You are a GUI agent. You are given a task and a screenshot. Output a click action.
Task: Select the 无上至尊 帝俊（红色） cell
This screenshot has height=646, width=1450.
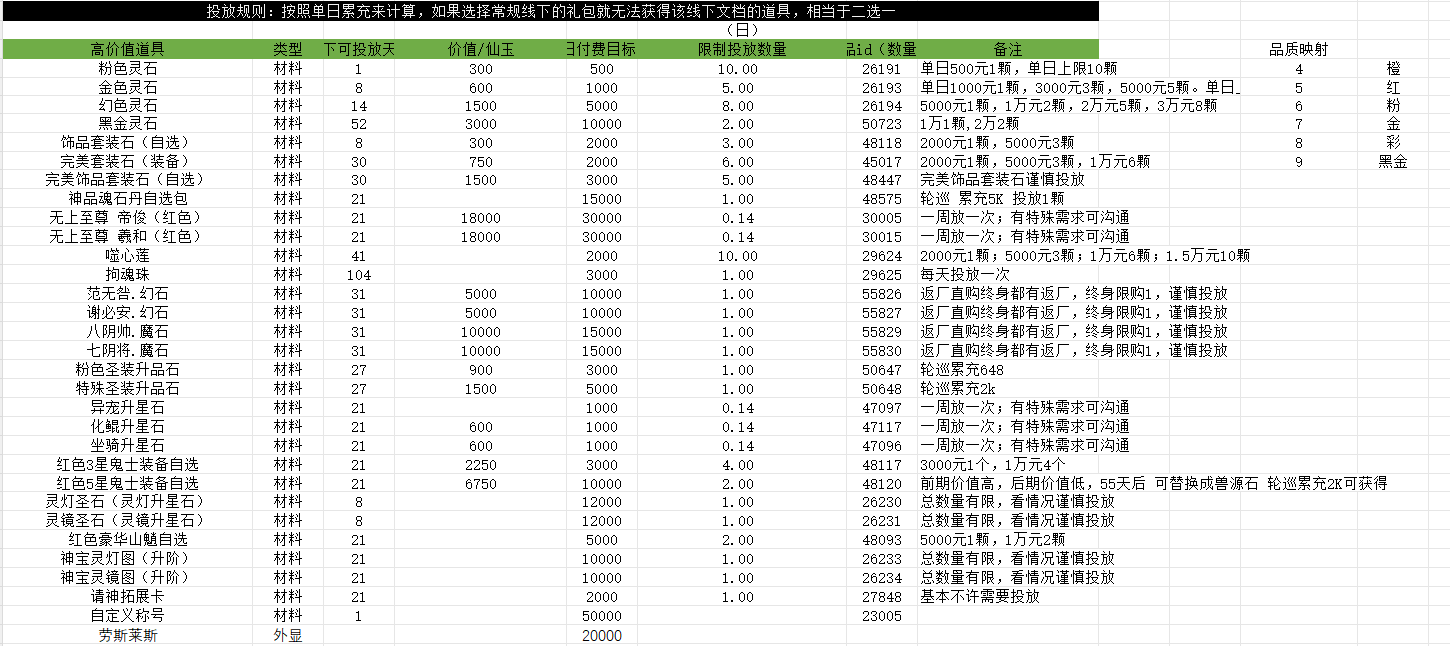pyautogui.click(x=127, y=218)
